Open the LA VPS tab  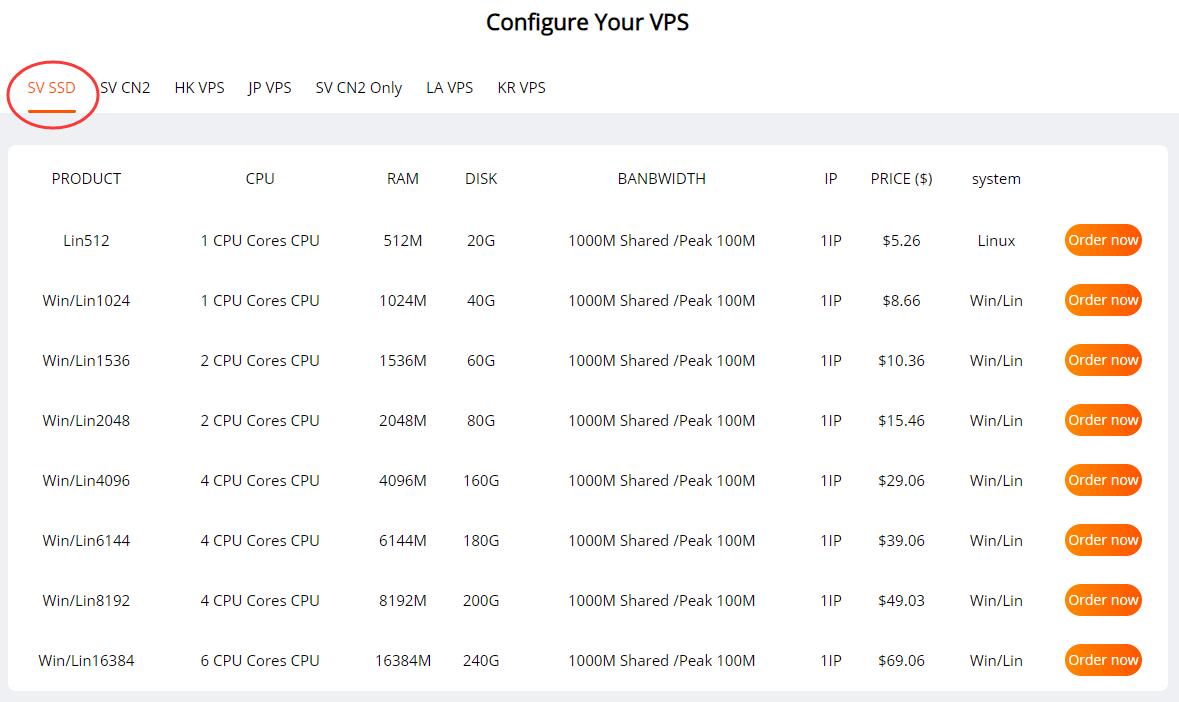point(450,88)
